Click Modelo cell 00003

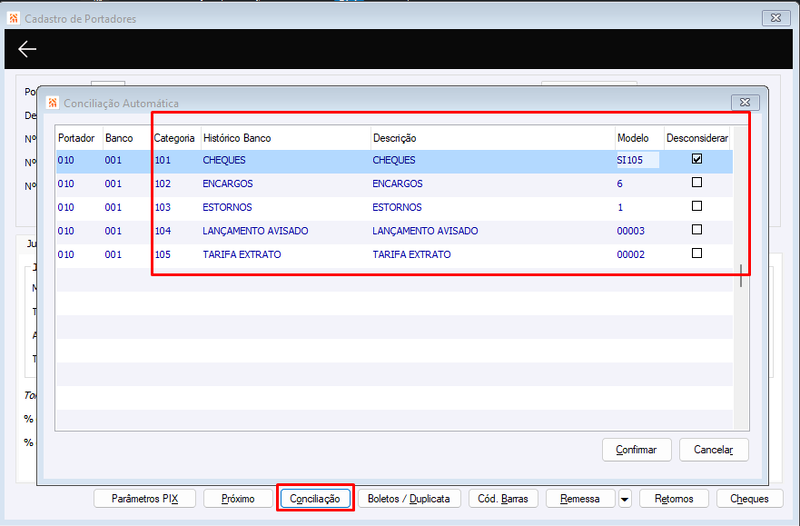[x=631, y=231]
